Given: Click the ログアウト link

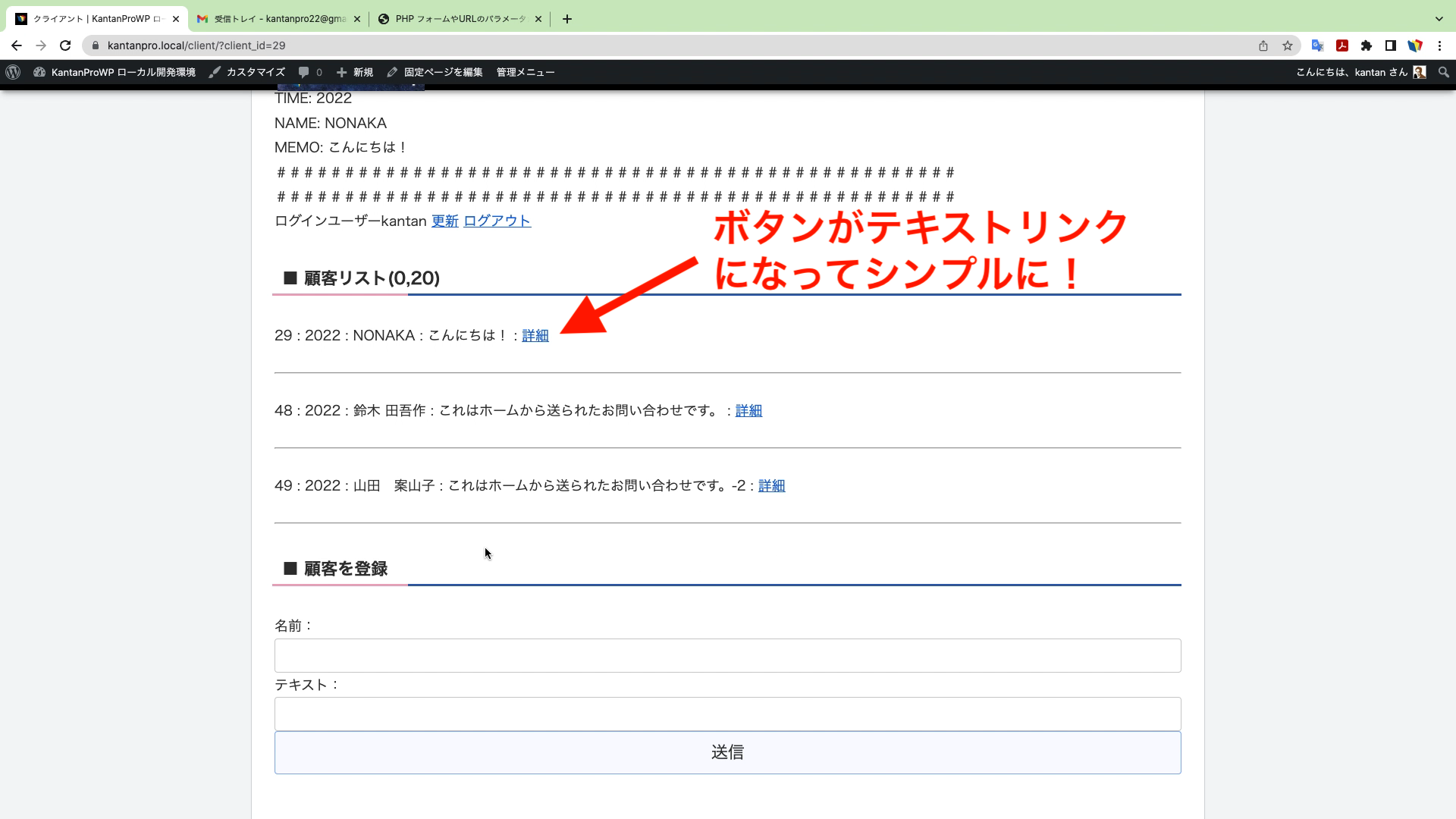Looking at the screenshot, I should coord(497,221).
